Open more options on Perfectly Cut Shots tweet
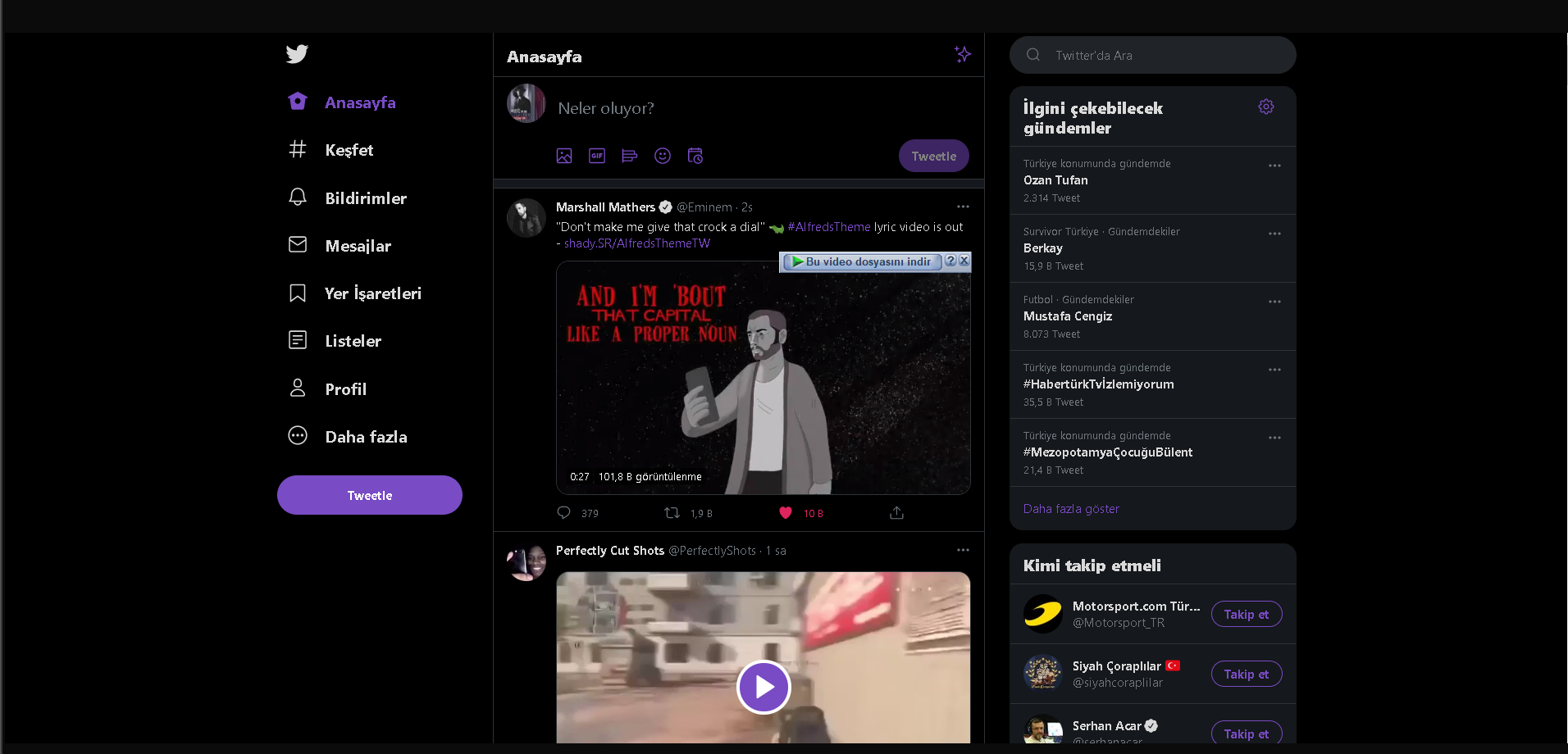Viewport: 1568px width, 754px height. [963, 550]
